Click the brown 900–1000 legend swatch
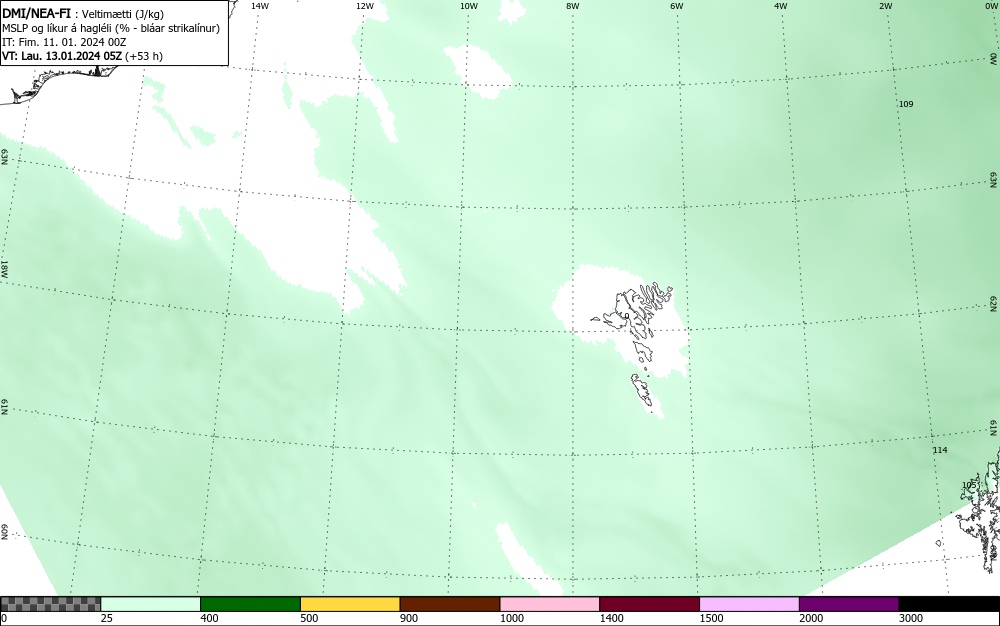Image resolution: width=1000 pixels, height=626 pixels. click(450, 604)
